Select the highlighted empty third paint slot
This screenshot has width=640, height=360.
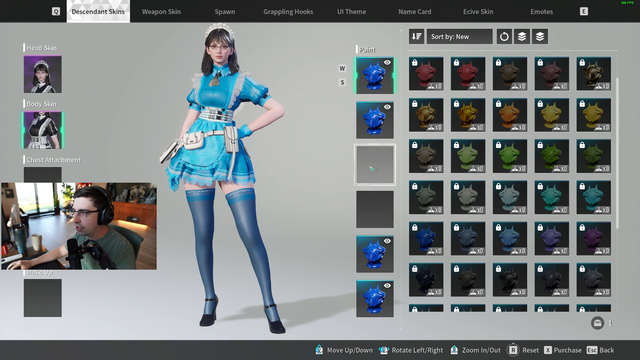tap(375, 164)
